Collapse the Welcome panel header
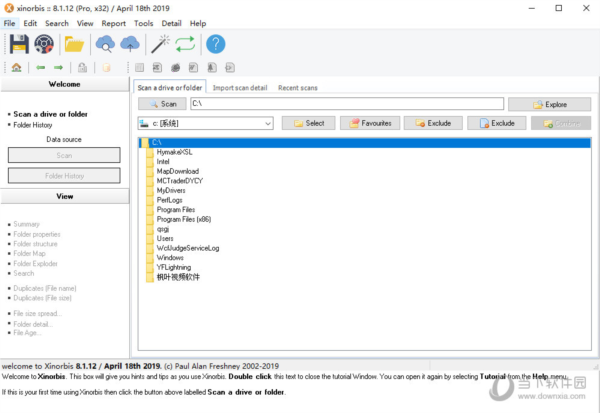The width and height of the screenshot is (600, 413). click(x=65, y=84)
